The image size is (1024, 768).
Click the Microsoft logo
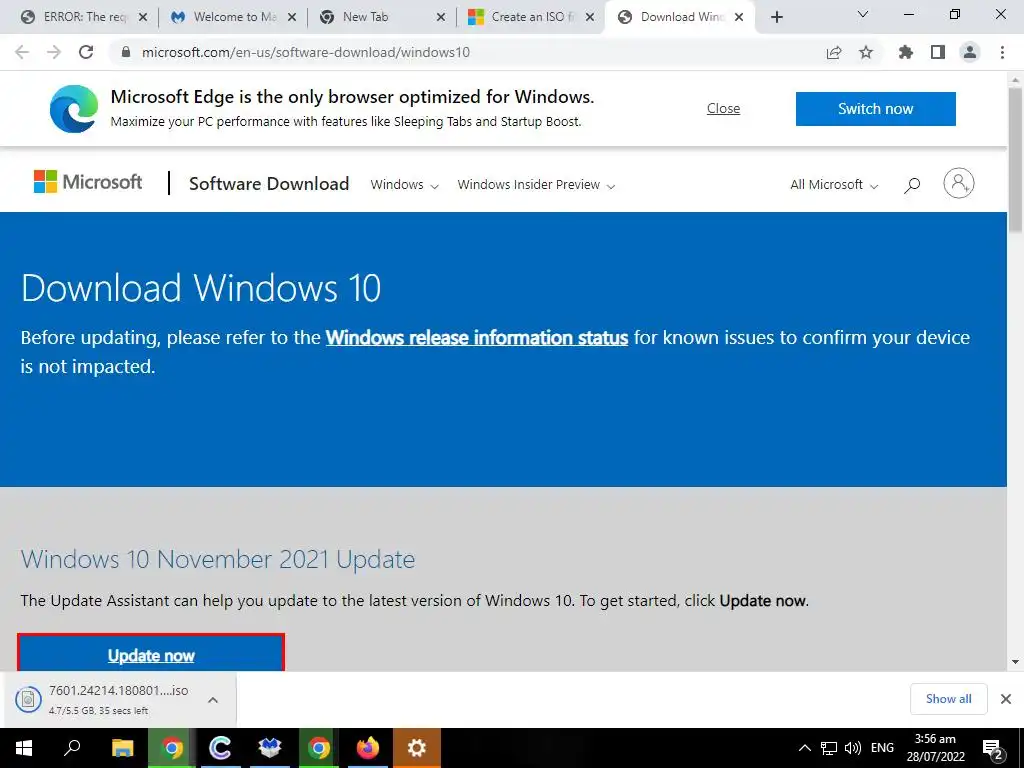(x=88, y=182)
